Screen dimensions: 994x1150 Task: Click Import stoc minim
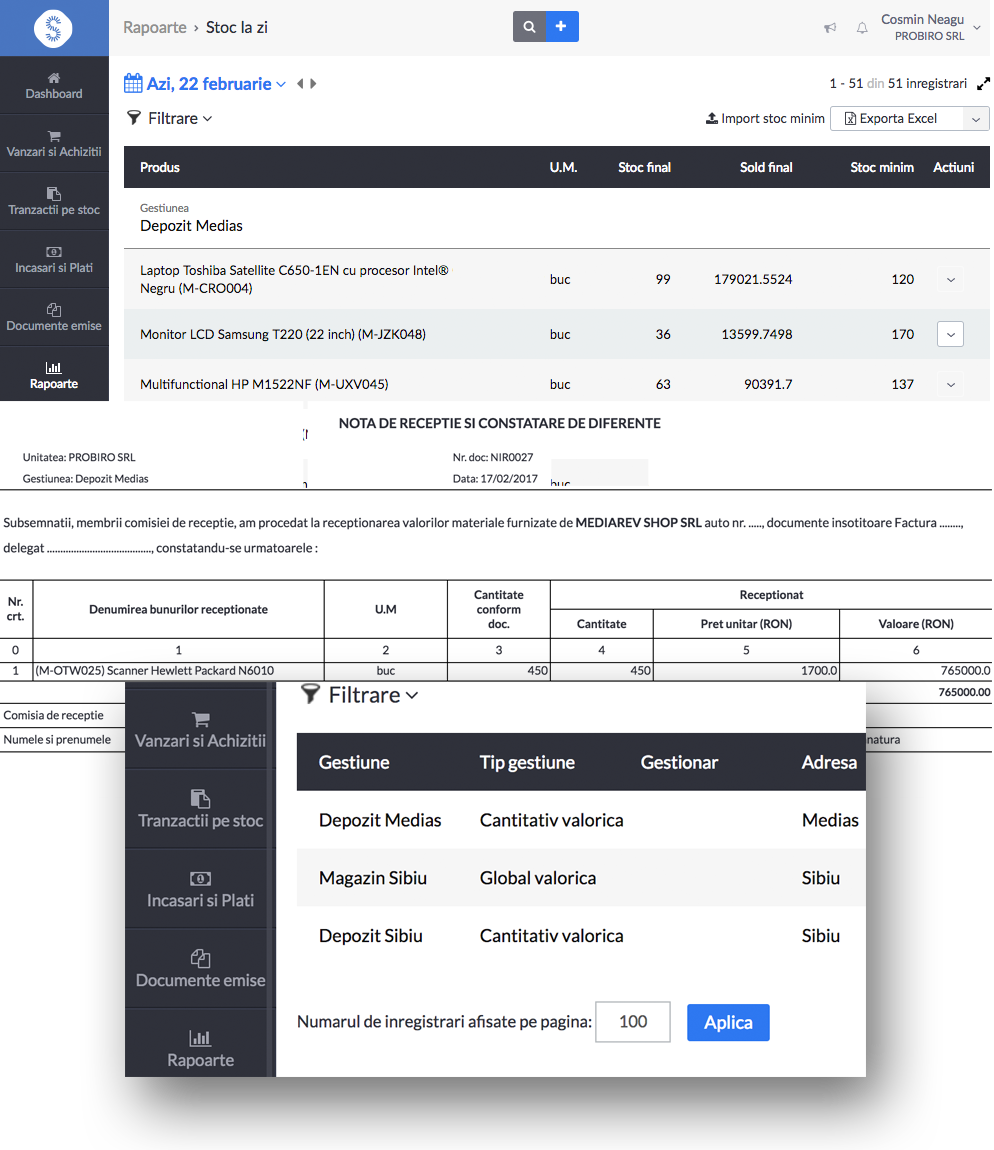click(765, 119)
